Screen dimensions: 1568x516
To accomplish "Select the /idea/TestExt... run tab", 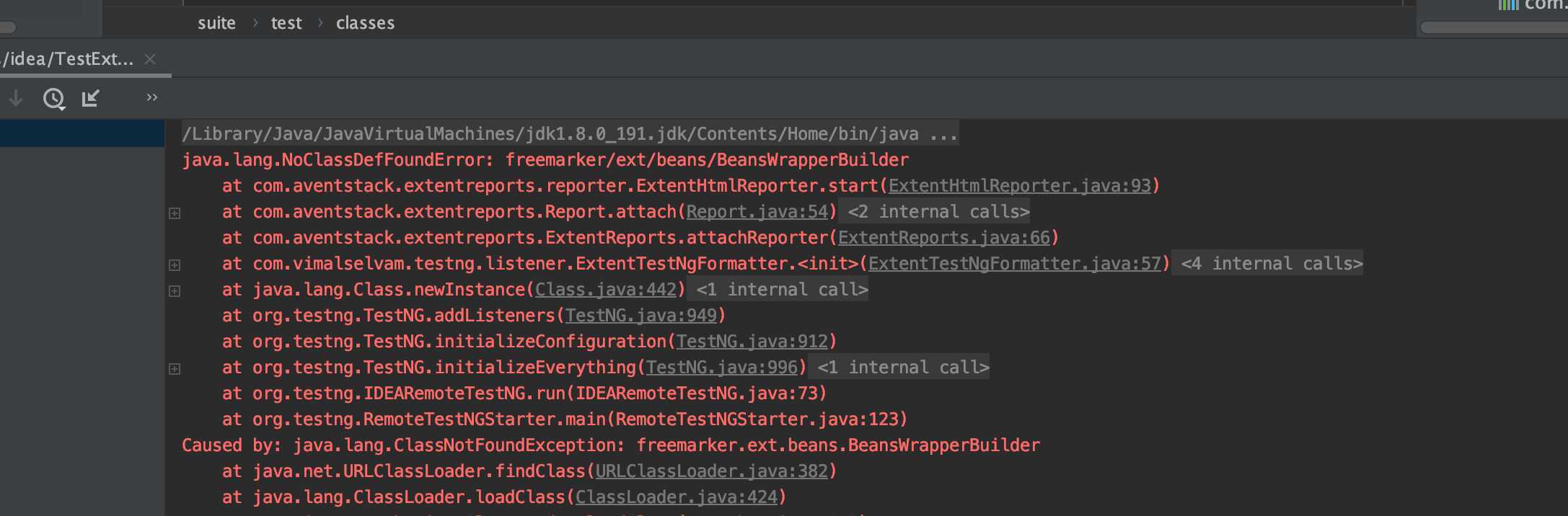I will 69,59.
